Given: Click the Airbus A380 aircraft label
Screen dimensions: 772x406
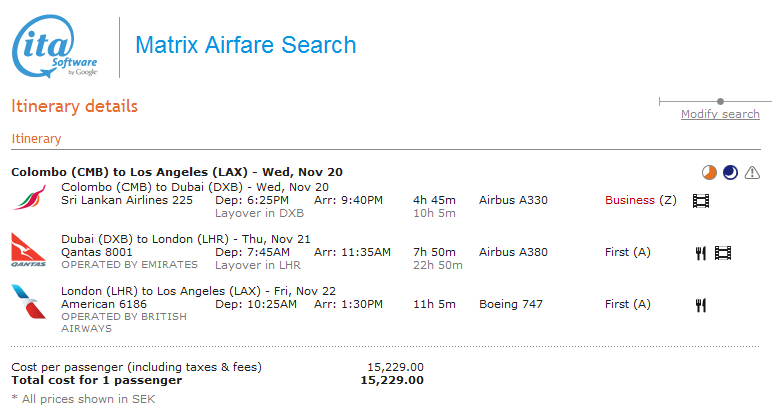Looking at the screenshot, I should click(x=513, y=252).
